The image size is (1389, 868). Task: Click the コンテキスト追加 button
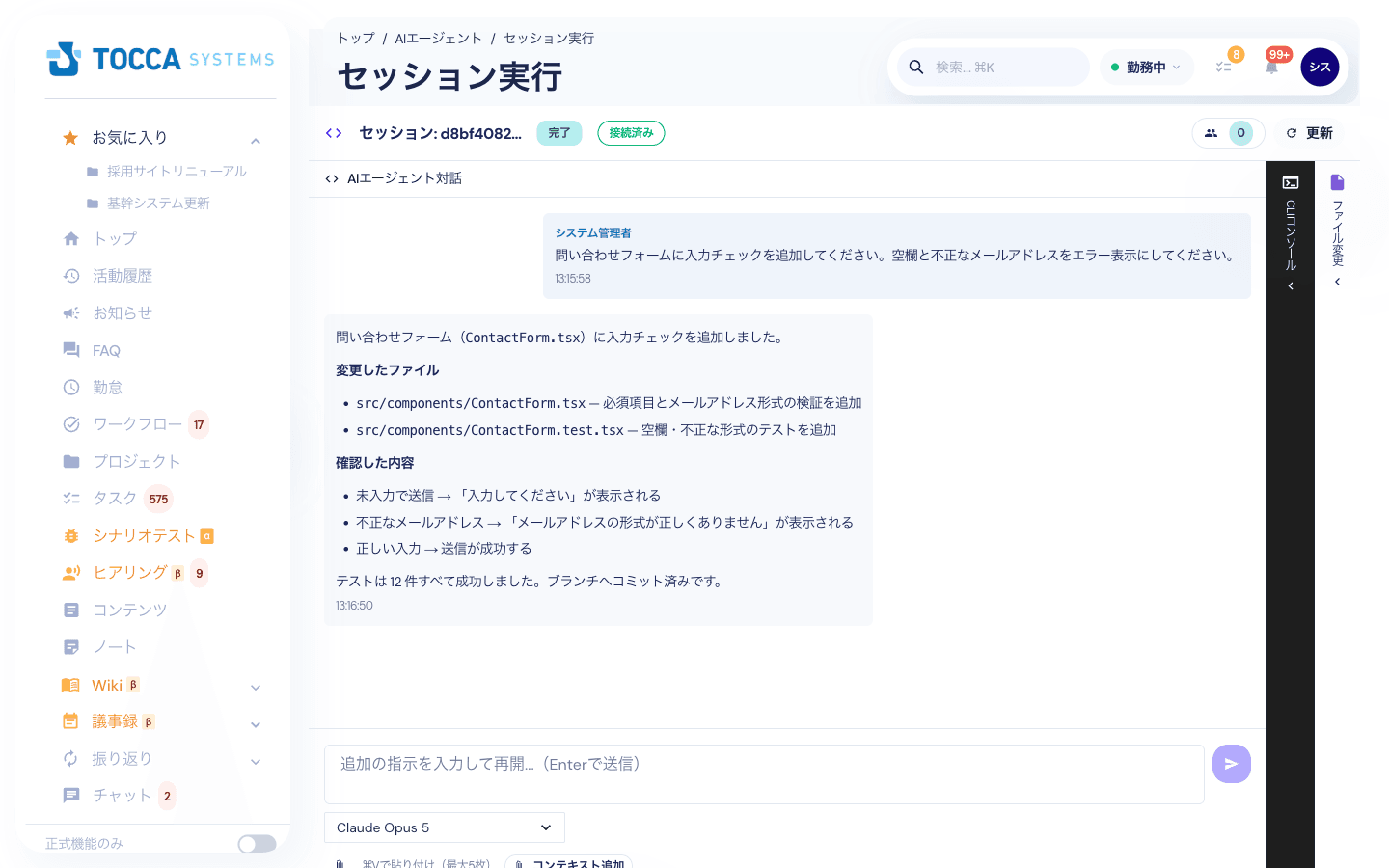pyautogui.click(x=568, y=864)
